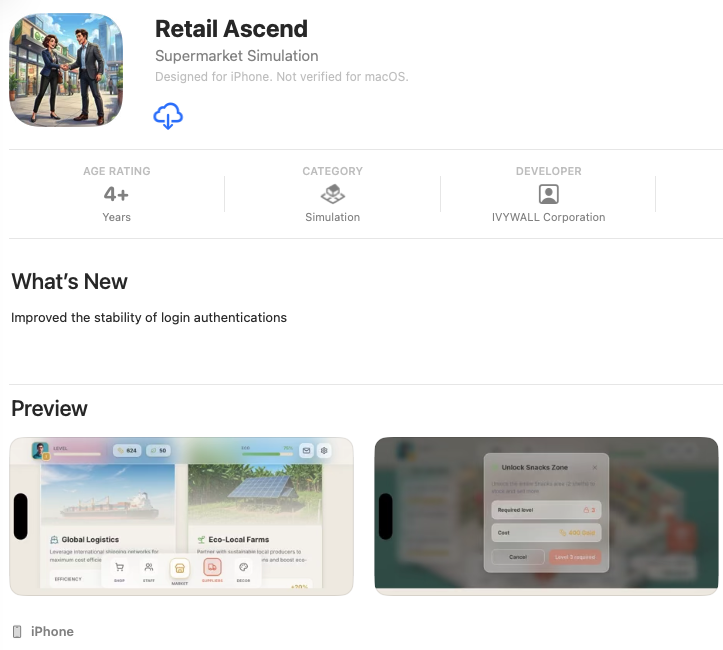
Task: Click 'Improved the stability of login authentications' text
Action: coord(148,318)
